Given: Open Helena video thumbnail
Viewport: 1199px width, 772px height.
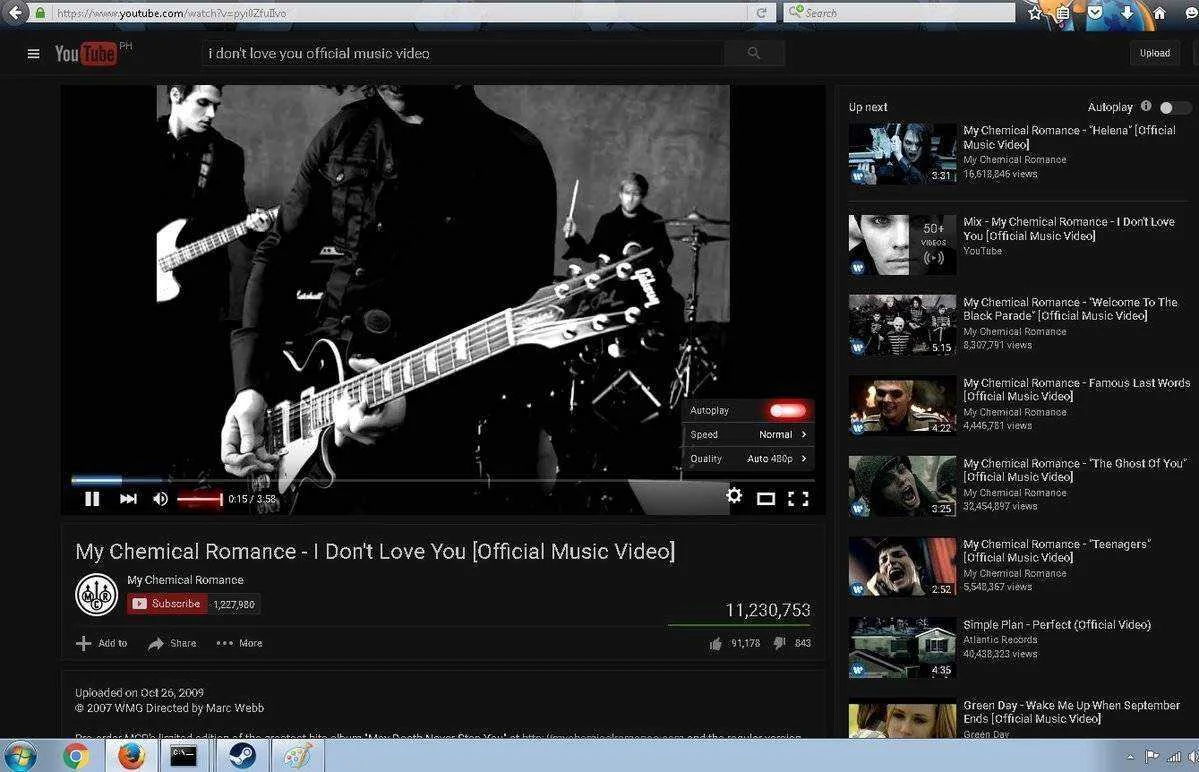Looking at the screenshot, I should (x=902, y=154).
